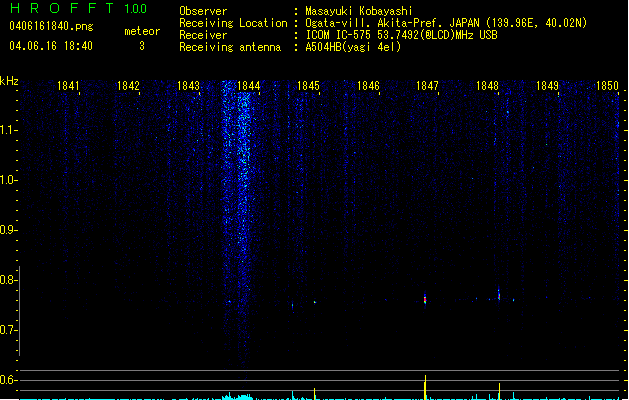Click the Receiving Location value line

coord(446,23)
